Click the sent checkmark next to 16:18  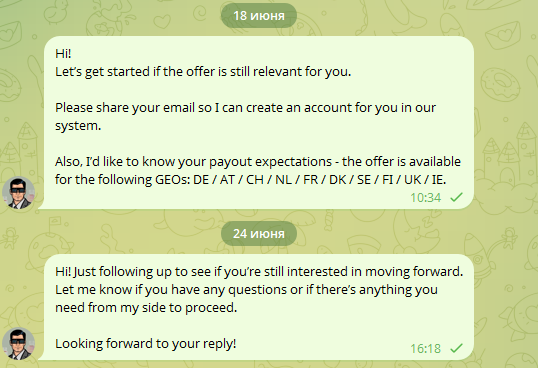pos(456,348)
